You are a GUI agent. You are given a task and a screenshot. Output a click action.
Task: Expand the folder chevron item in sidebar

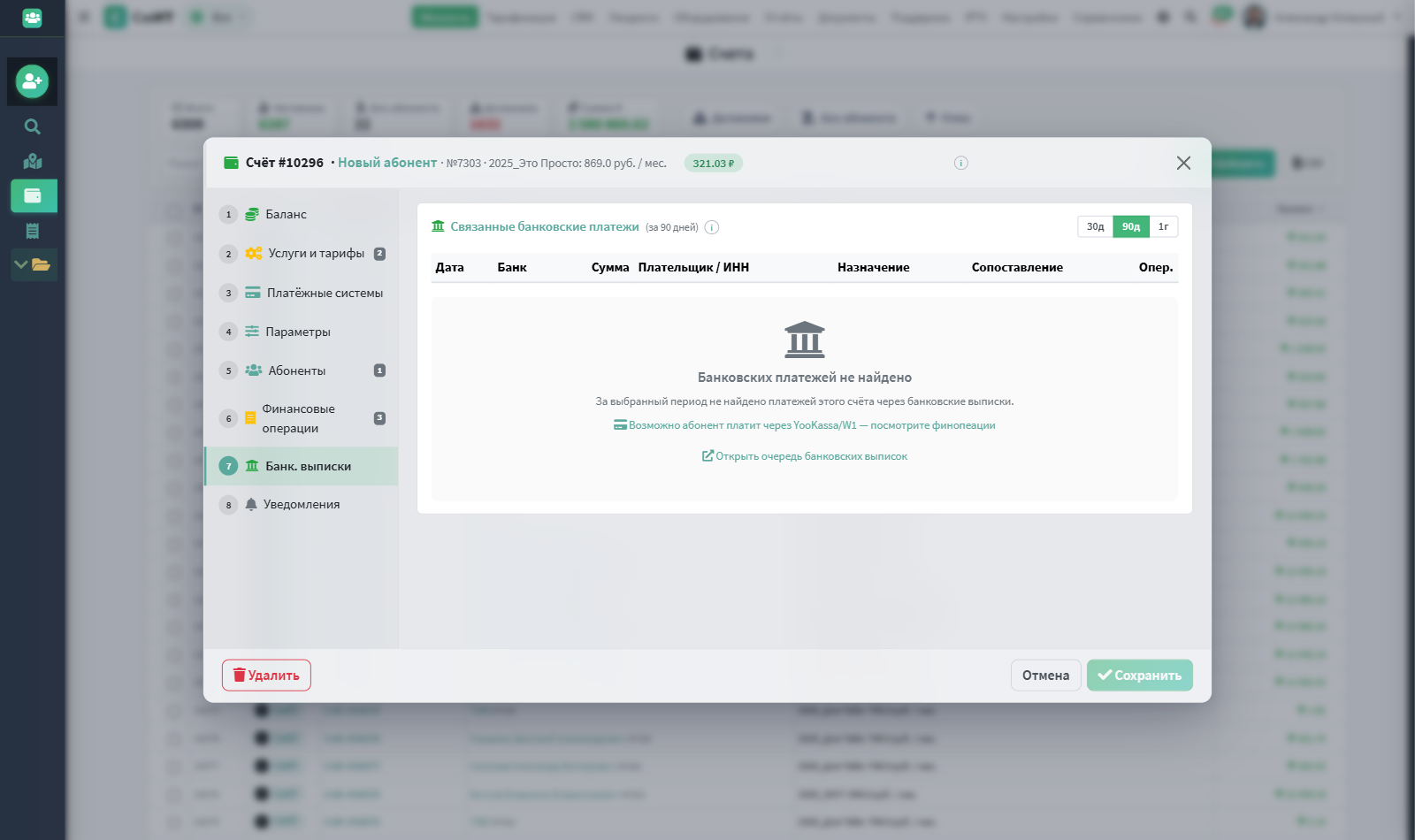(34, 264)
